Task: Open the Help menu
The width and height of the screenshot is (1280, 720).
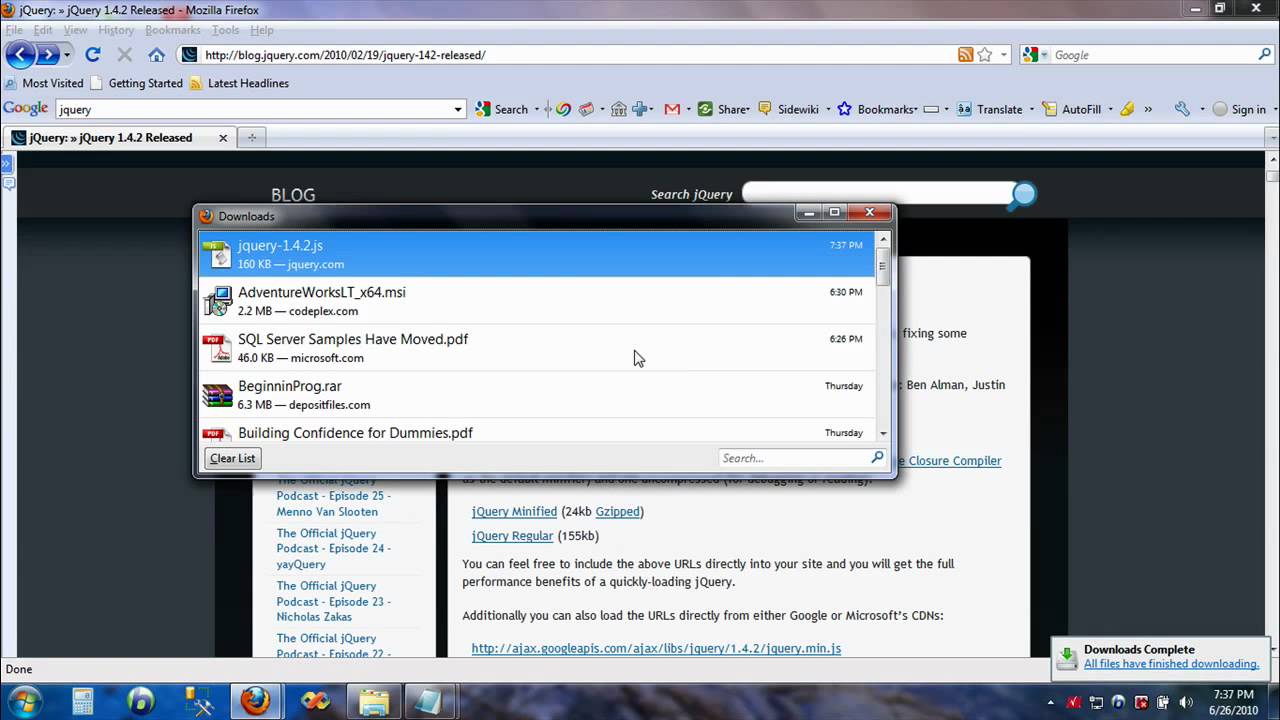Action: [262, 30]
